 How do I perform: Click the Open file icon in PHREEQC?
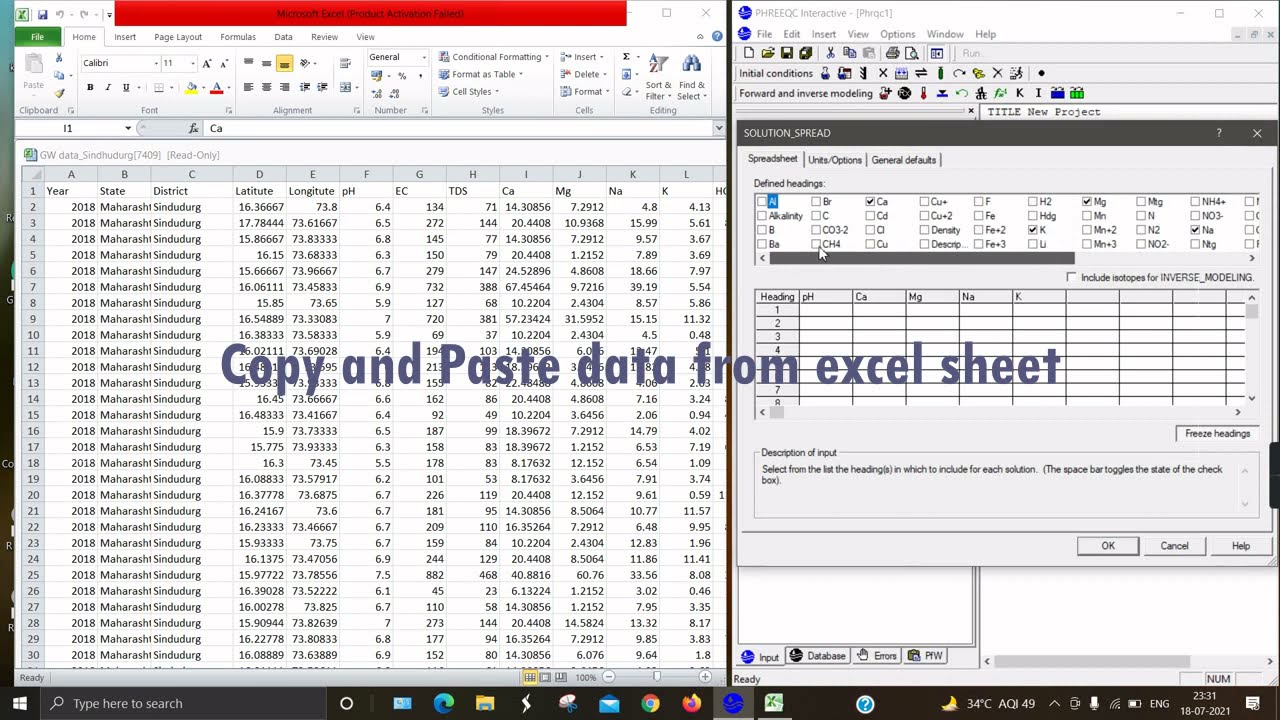point(768,53)
